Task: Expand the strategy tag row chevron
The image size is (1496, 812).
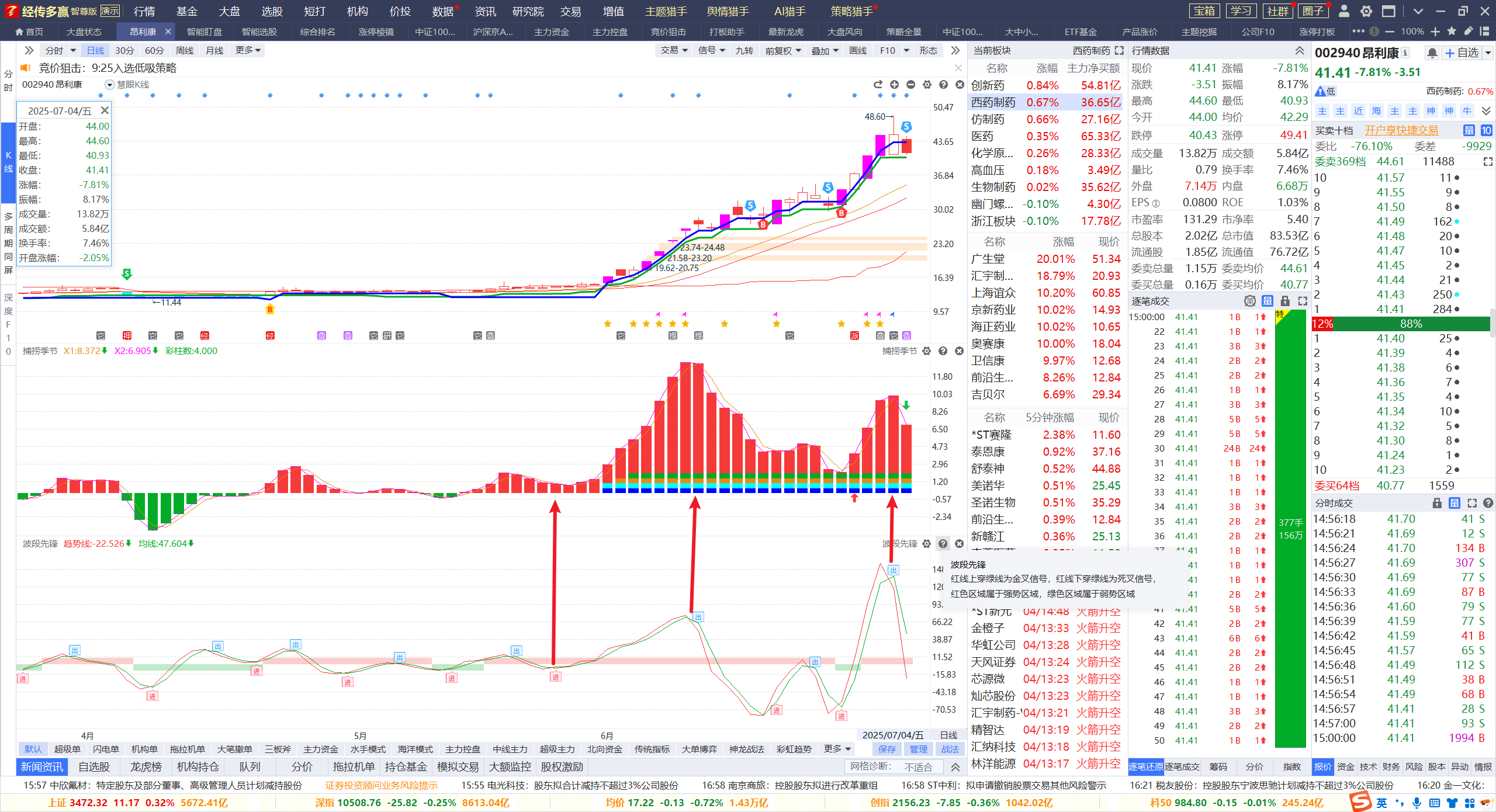Action: (1487, 111)
